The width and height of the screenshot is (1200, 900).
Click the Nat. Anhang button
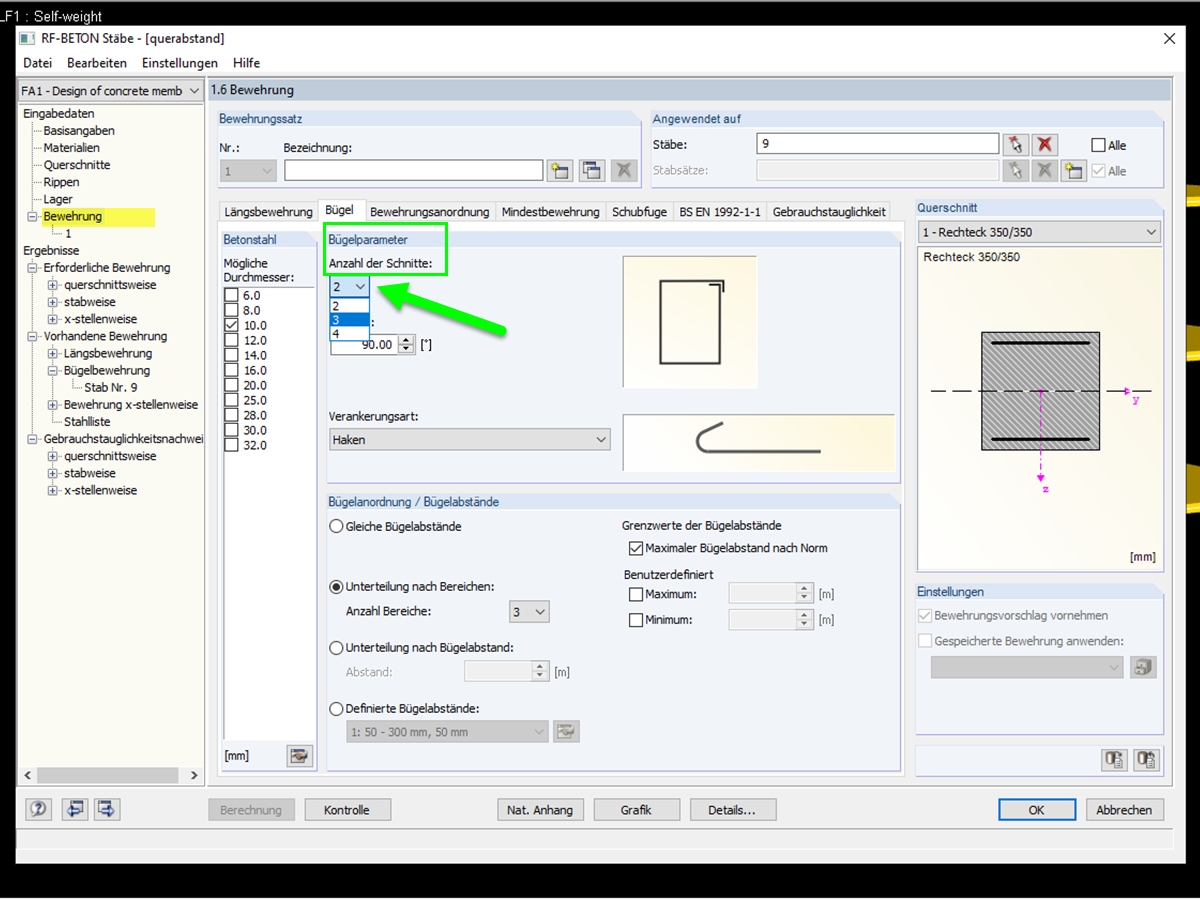coord(539,810)
